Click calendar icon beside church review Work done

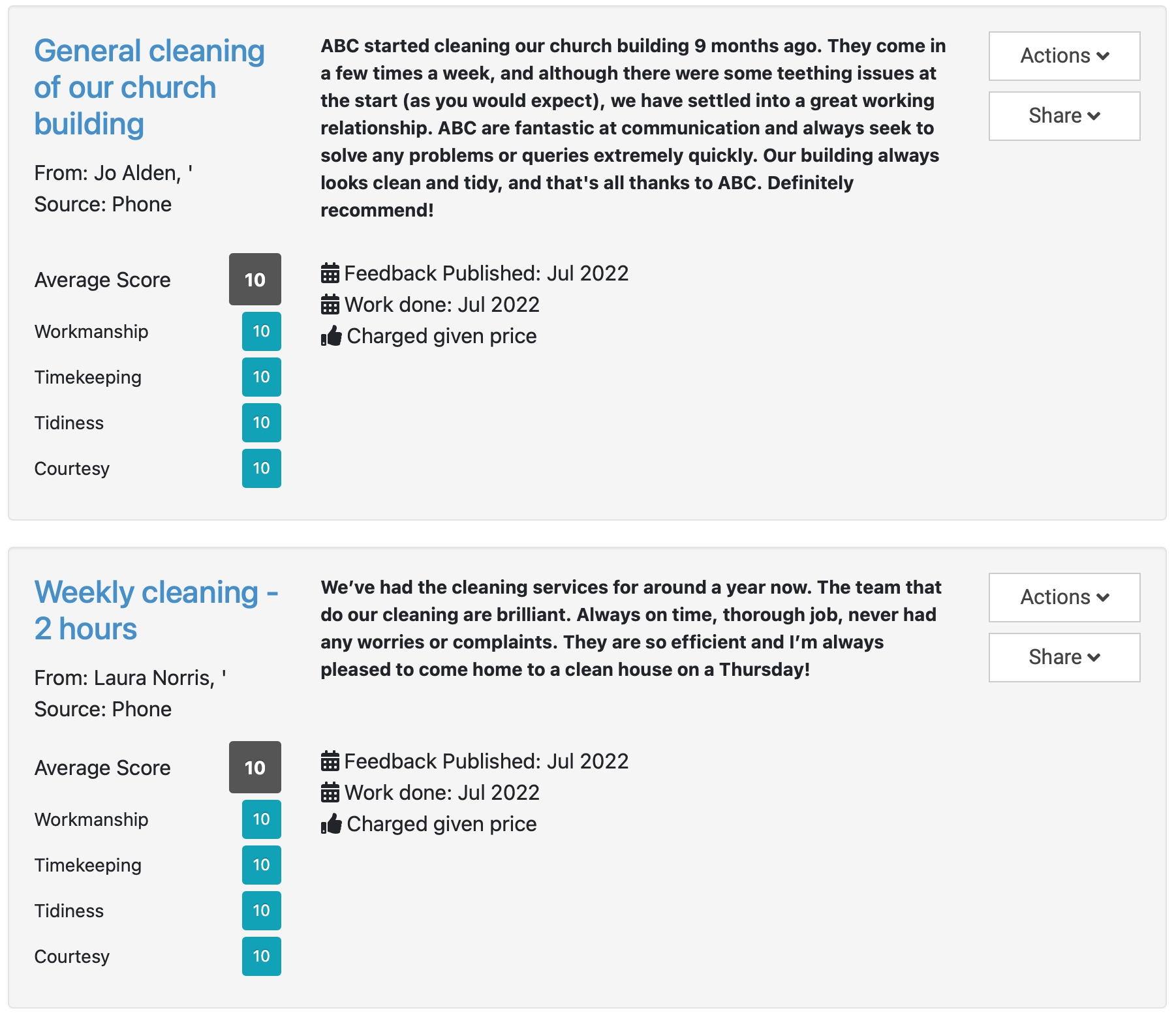point(330,305)
